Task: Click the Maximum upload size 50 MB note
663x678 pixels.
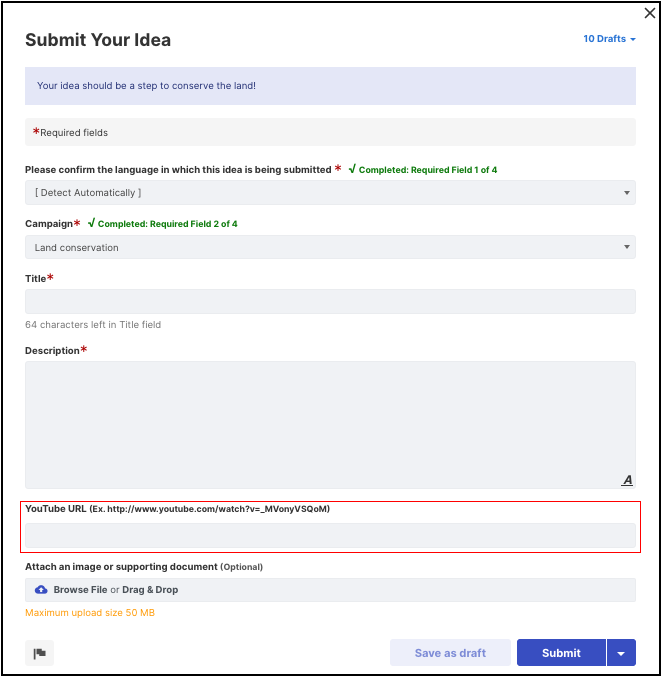Action: 90,613
